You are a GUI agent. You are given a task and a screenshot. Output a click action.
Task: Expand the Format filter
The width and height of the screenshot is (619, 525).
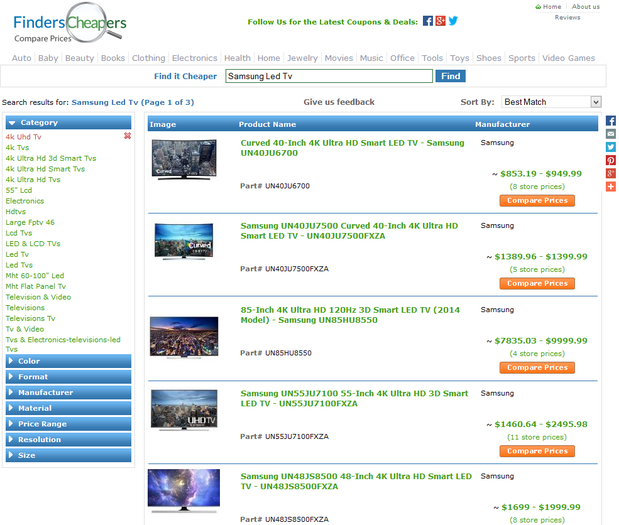68,377
